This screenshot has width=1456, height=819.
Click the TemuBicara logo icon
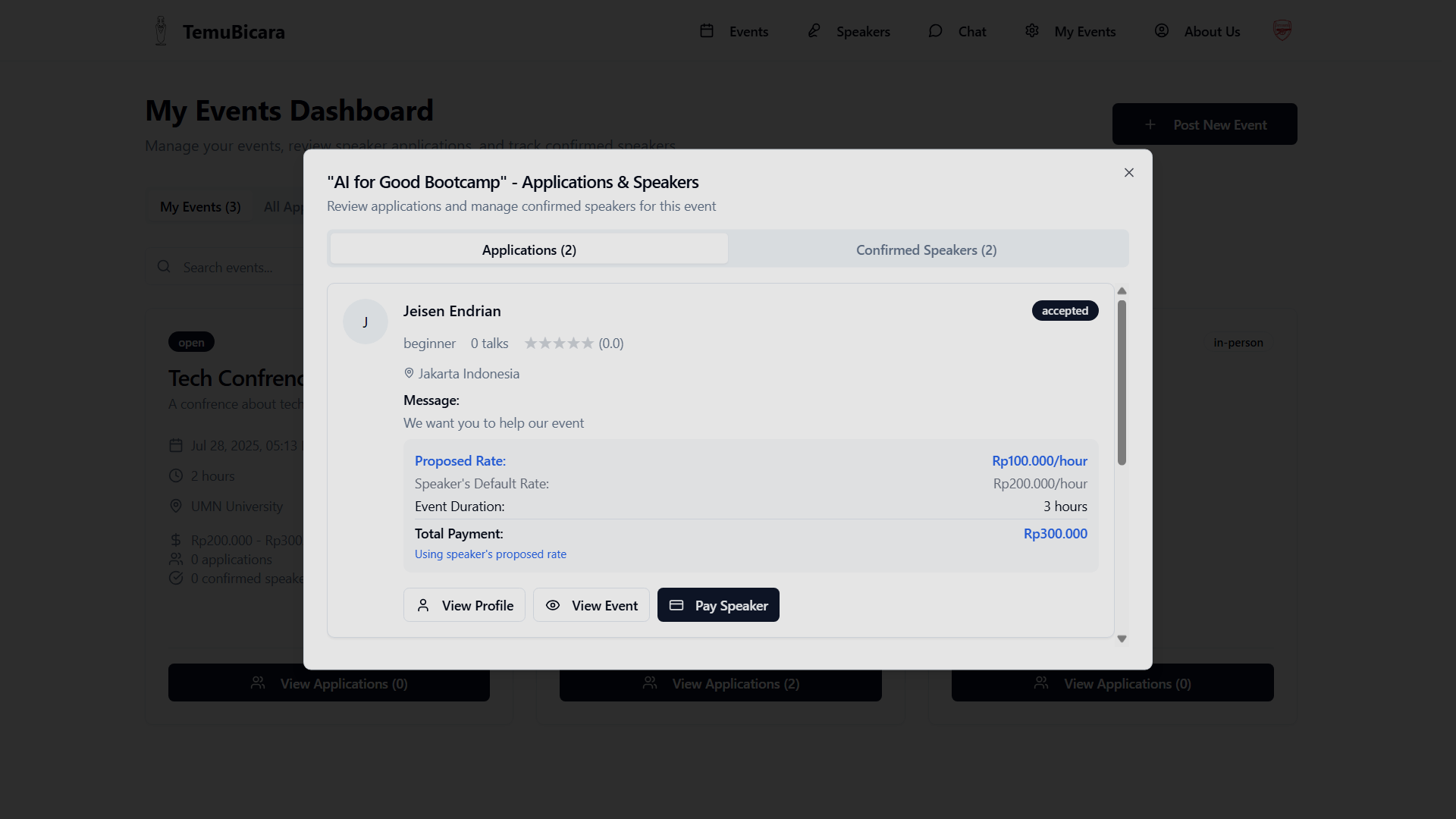tap(161, 31)
